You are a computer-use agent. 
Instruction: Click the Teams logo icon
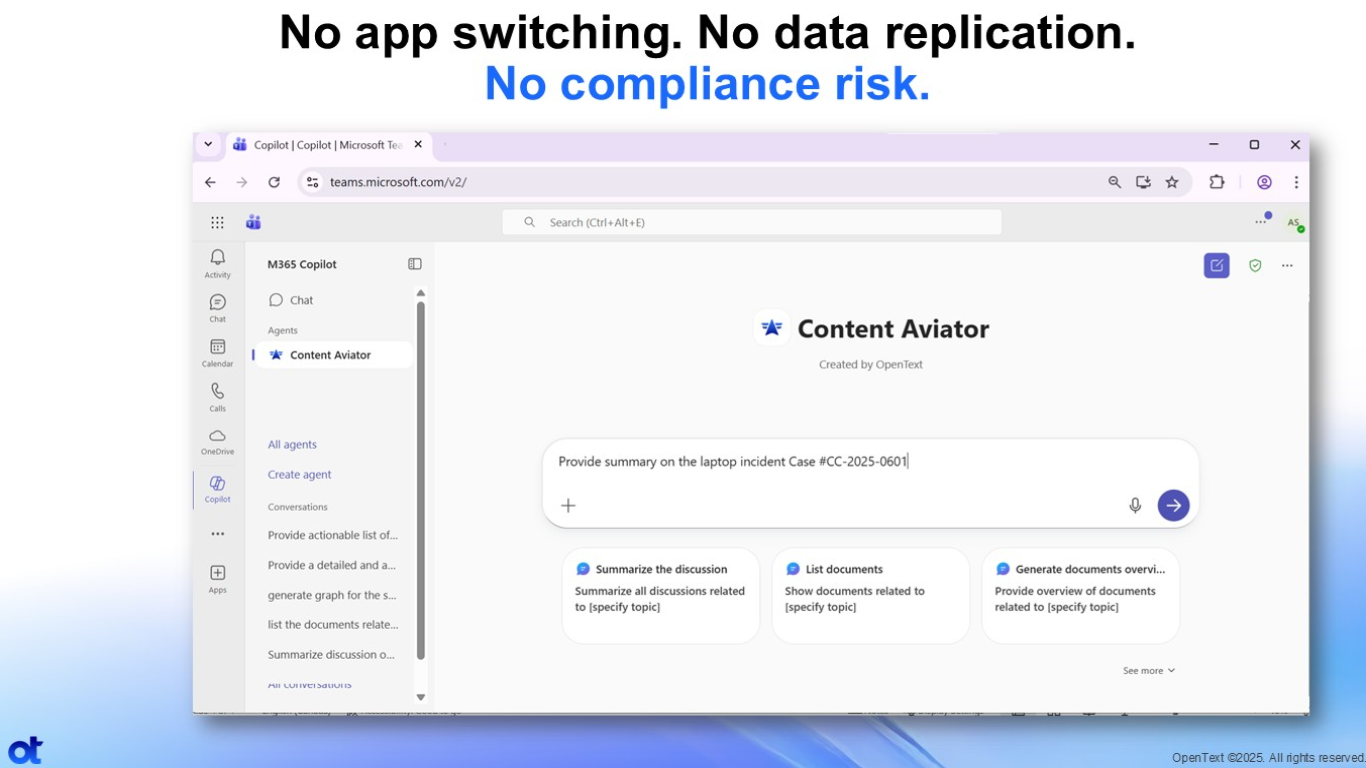click(x=253, y=222)
